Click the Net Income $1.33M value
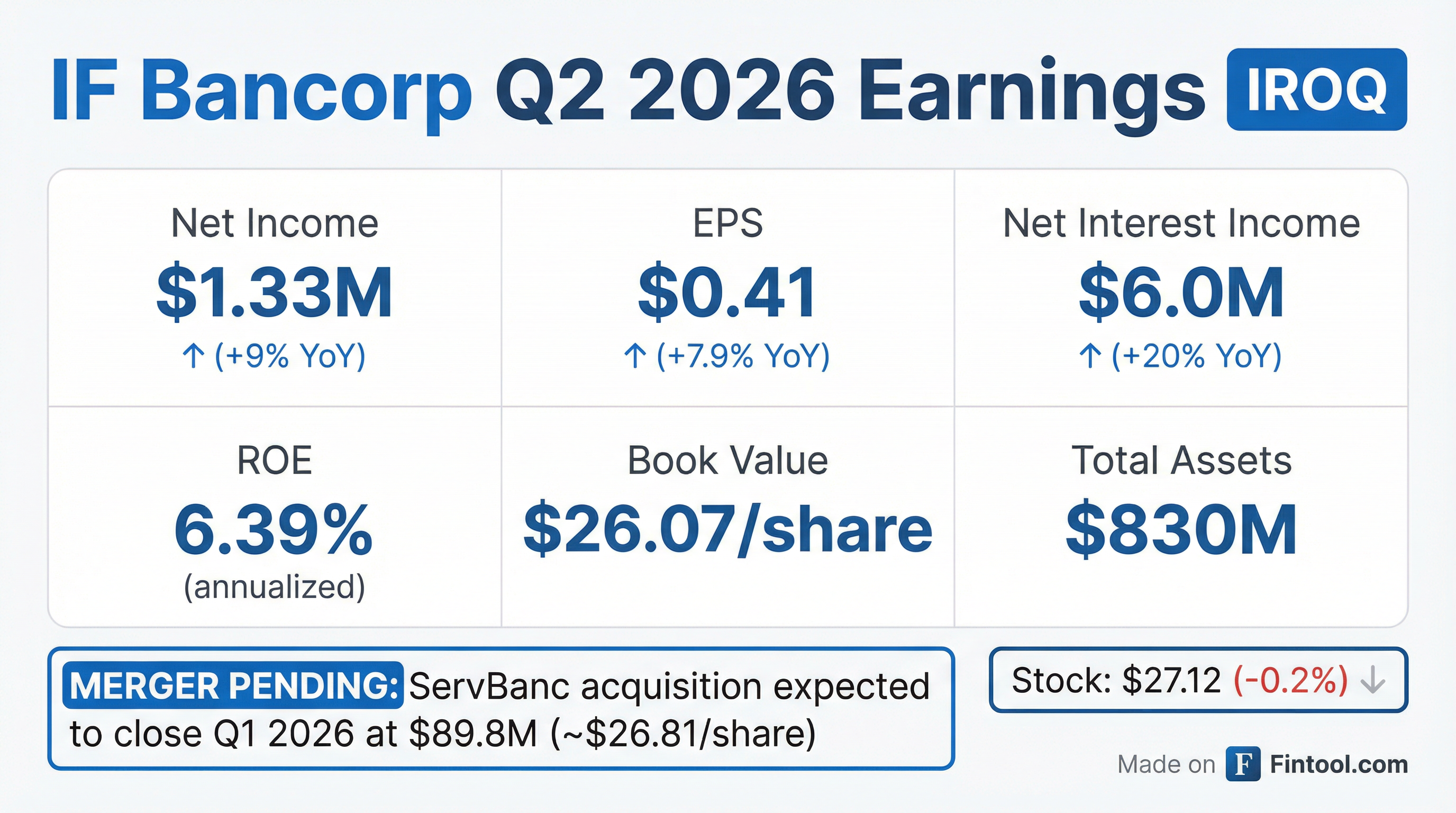Image resolution: width=1456 pixels, height=813 pixels. click(275, 292)
